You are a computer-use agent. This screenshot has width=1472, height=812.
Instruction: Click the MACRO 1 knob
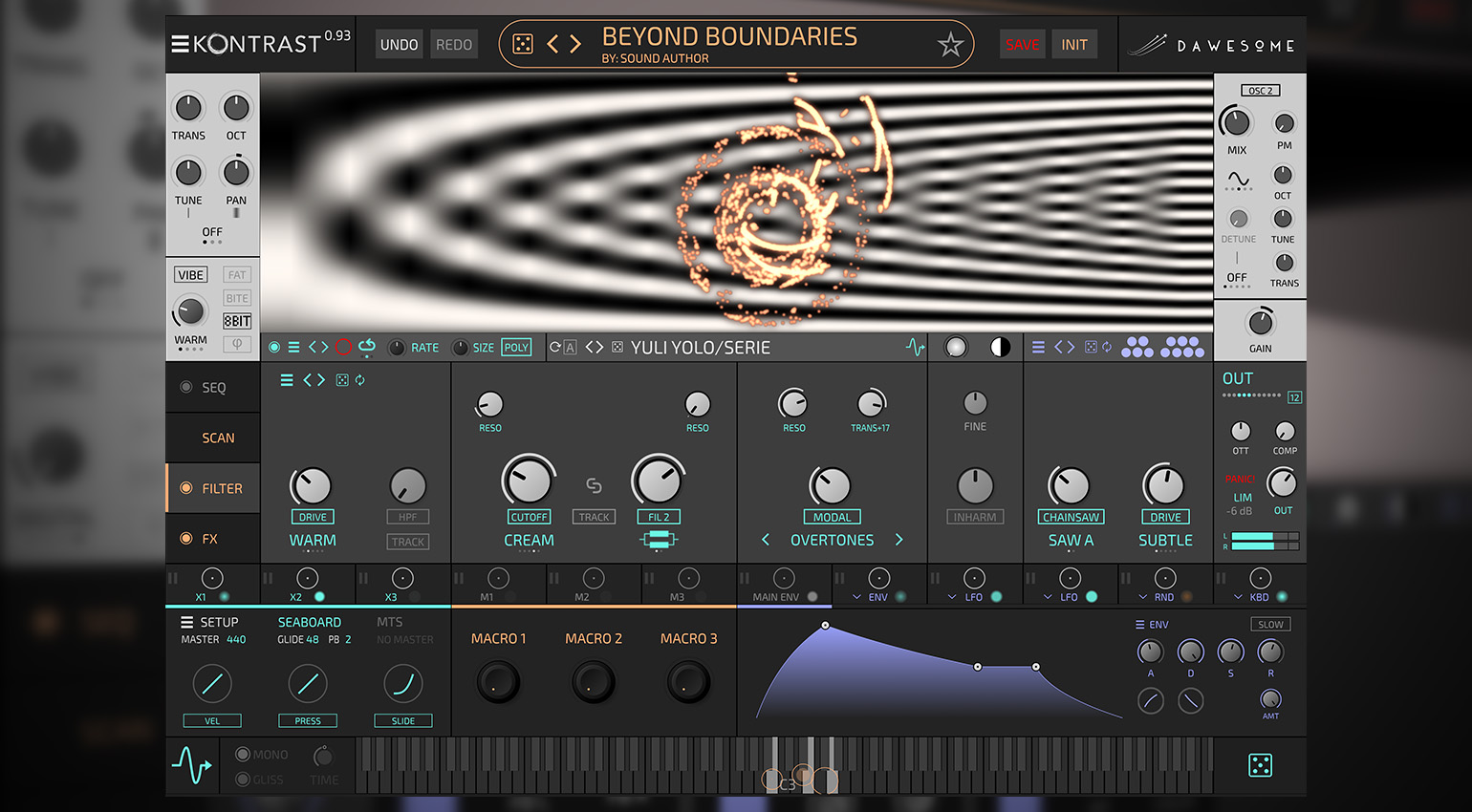click(x=498, y=682)
